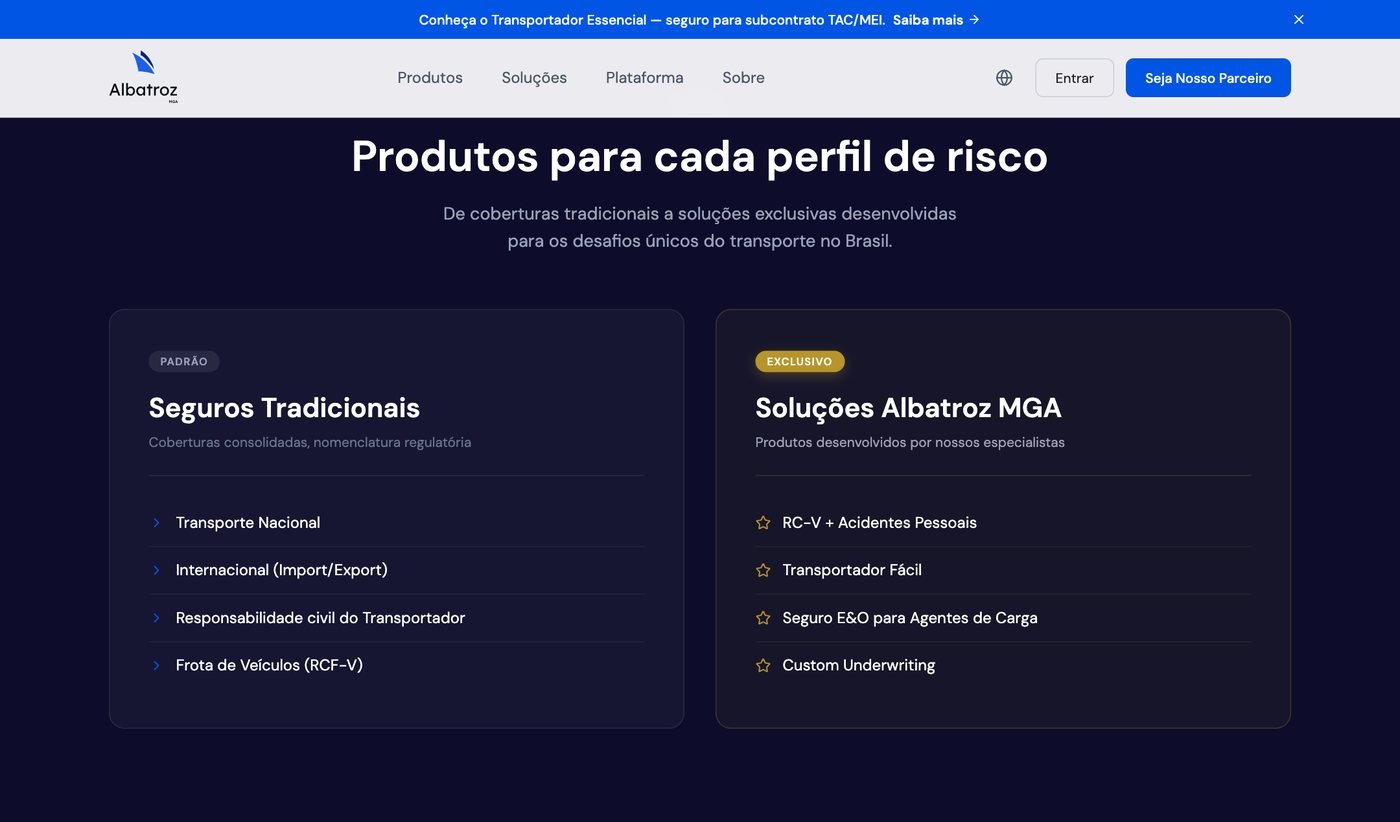Click the star icon beside Custom Underwriting
This screenshot has height=822, width=1400.
[763, 665]
